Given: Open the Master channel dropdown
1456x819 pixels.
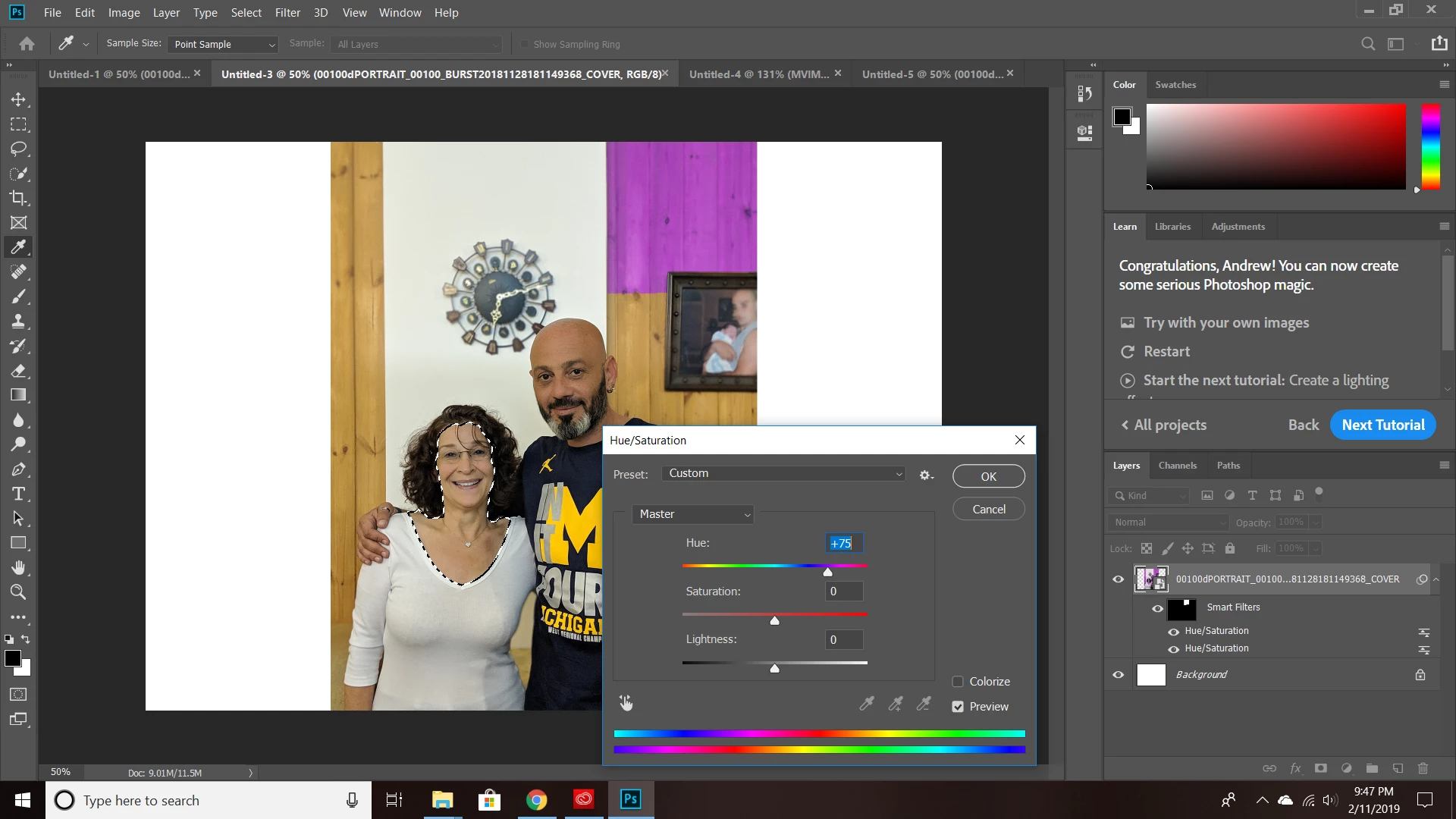Looking at the screenshot, I should (693, 514).
